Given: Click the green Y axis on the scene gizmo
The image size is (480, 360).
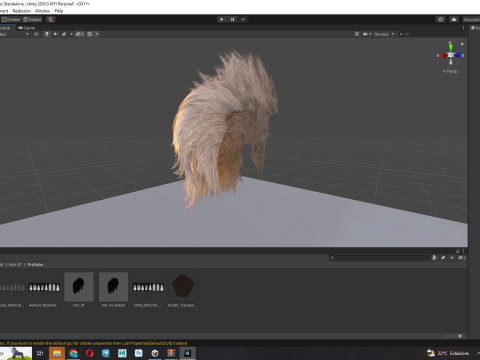Looking at the screenshot, I should click(x=451, y=47).
